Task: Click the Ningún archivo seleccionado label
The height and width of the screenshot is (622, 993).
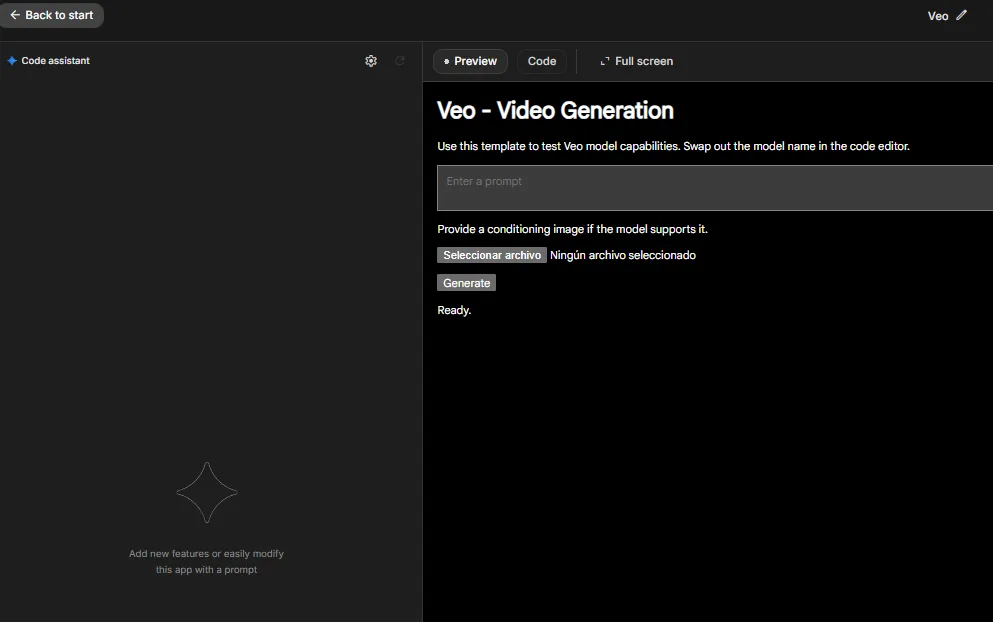Action: click(x=623, y=255)
